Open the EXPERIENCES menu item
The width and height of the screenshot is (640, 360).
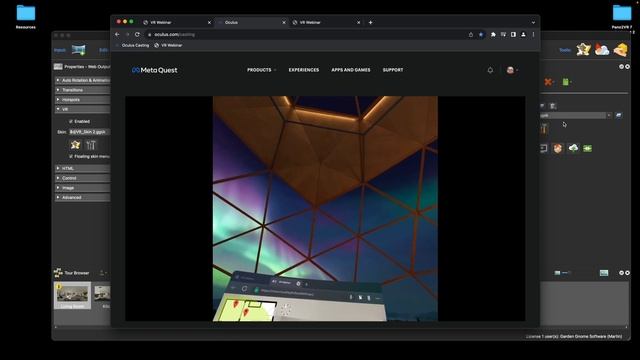[304, 70]
